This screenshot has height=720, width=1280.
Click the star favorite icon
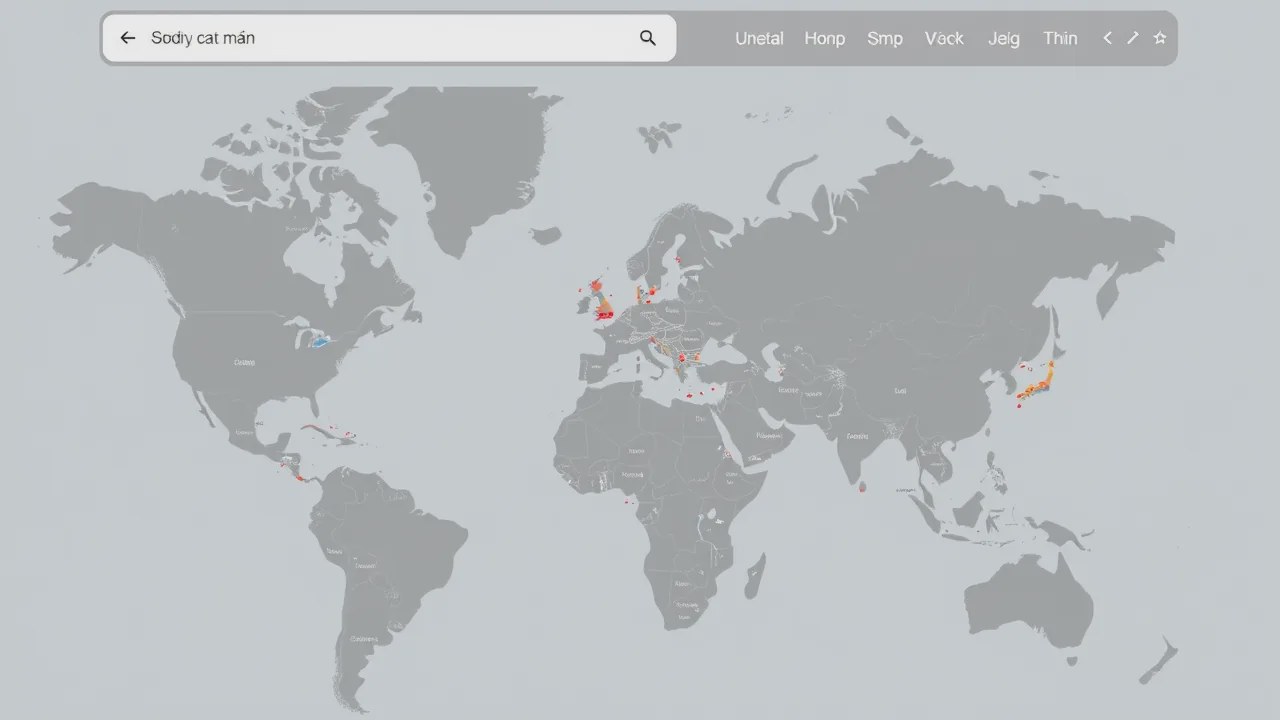[x=1160, y=38]
